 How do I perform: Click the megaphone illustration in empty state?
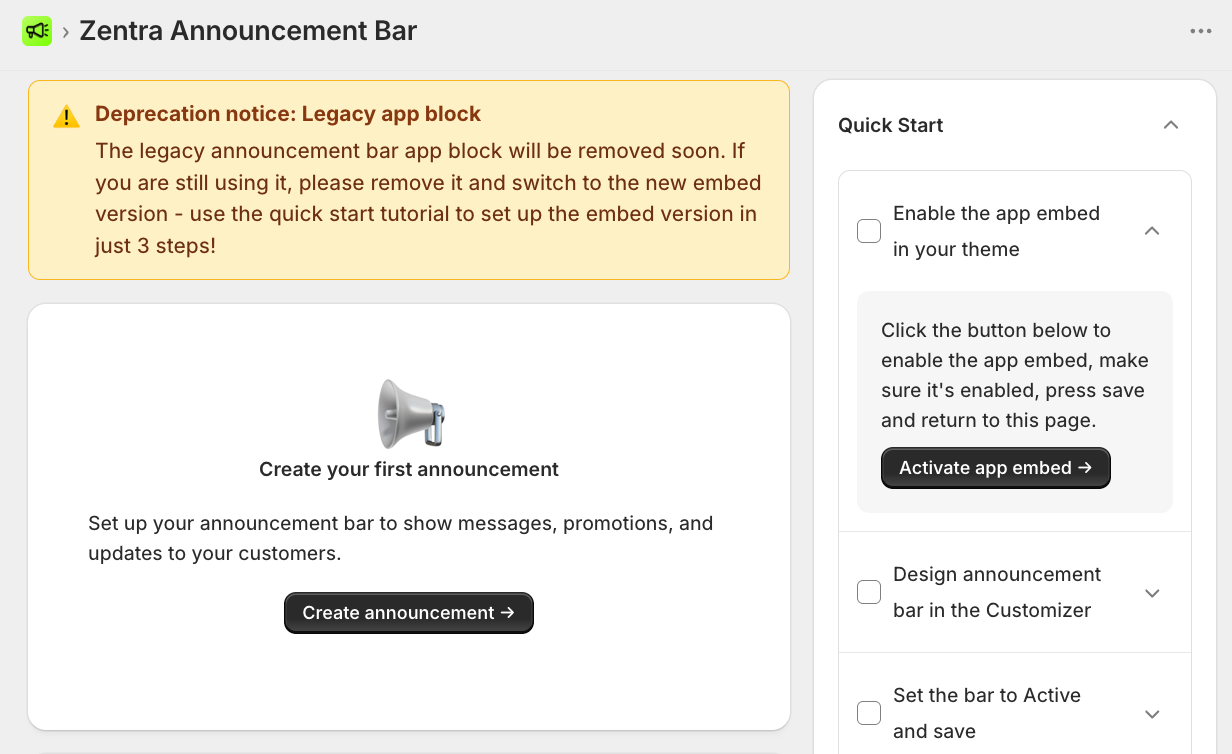410,413
